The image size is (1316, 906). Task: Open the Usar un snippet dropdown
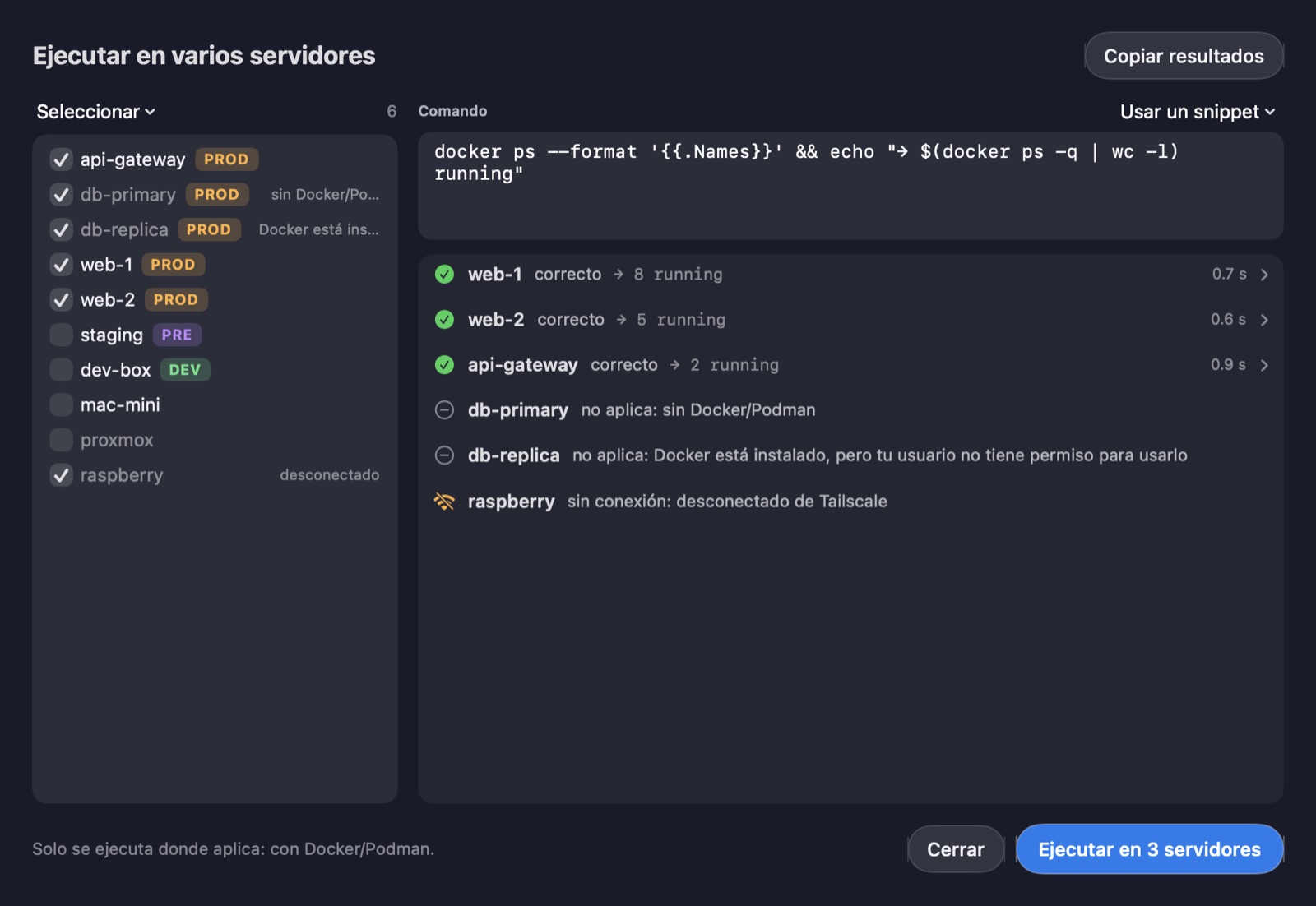click(x=1198, y=112)
